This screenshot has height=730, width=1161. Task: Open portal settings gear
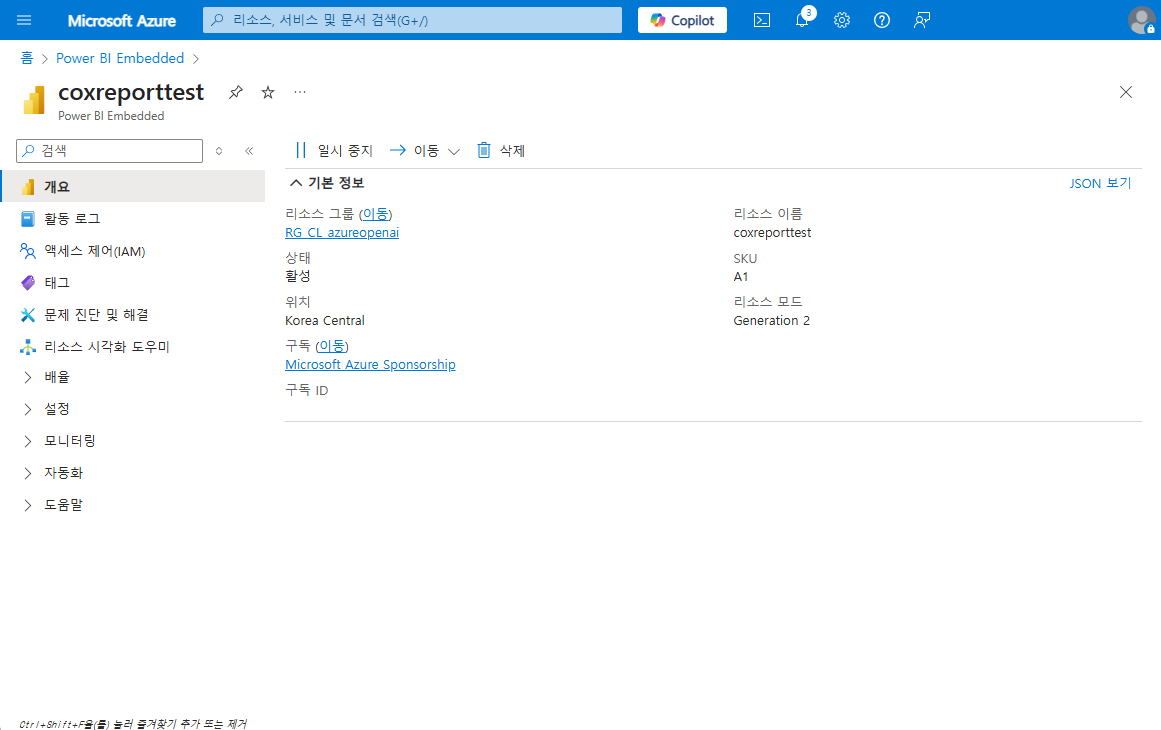coord(842,20)
